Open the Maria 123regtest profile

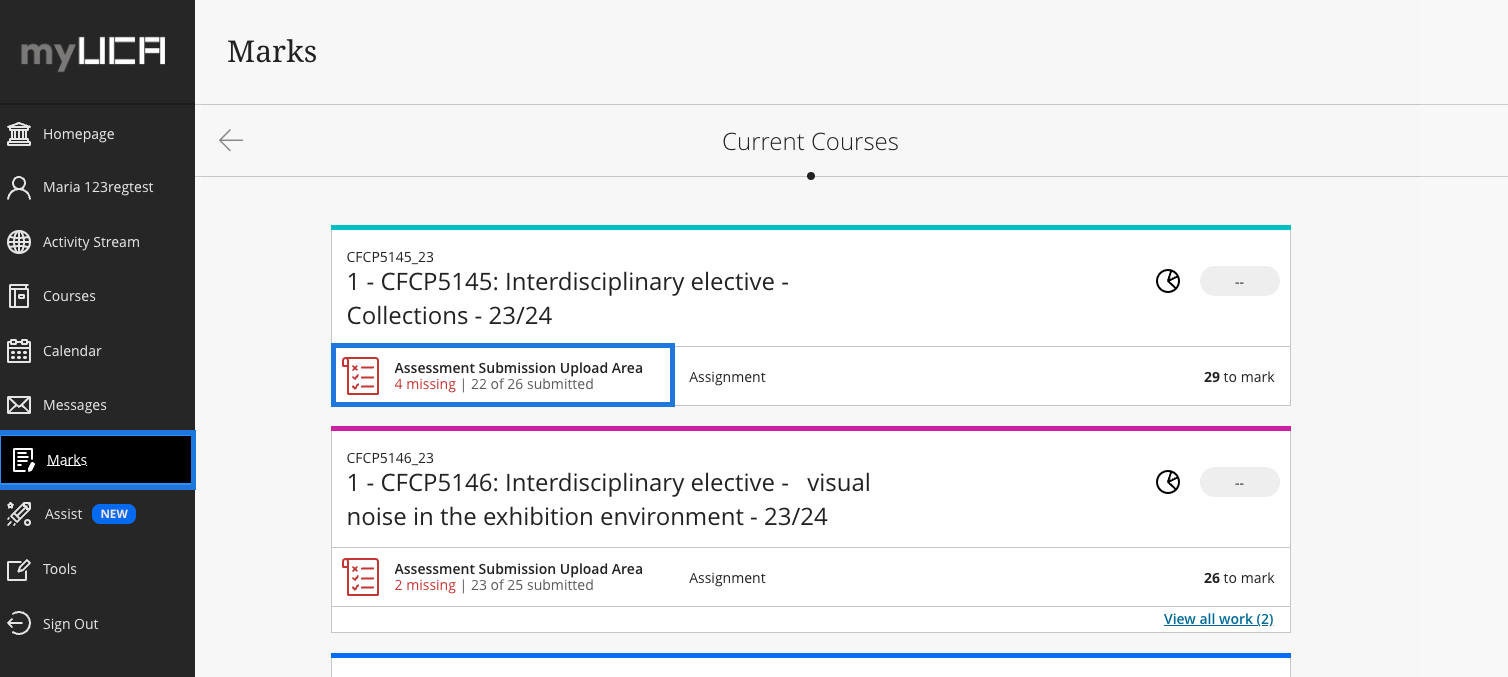(97, 187)
